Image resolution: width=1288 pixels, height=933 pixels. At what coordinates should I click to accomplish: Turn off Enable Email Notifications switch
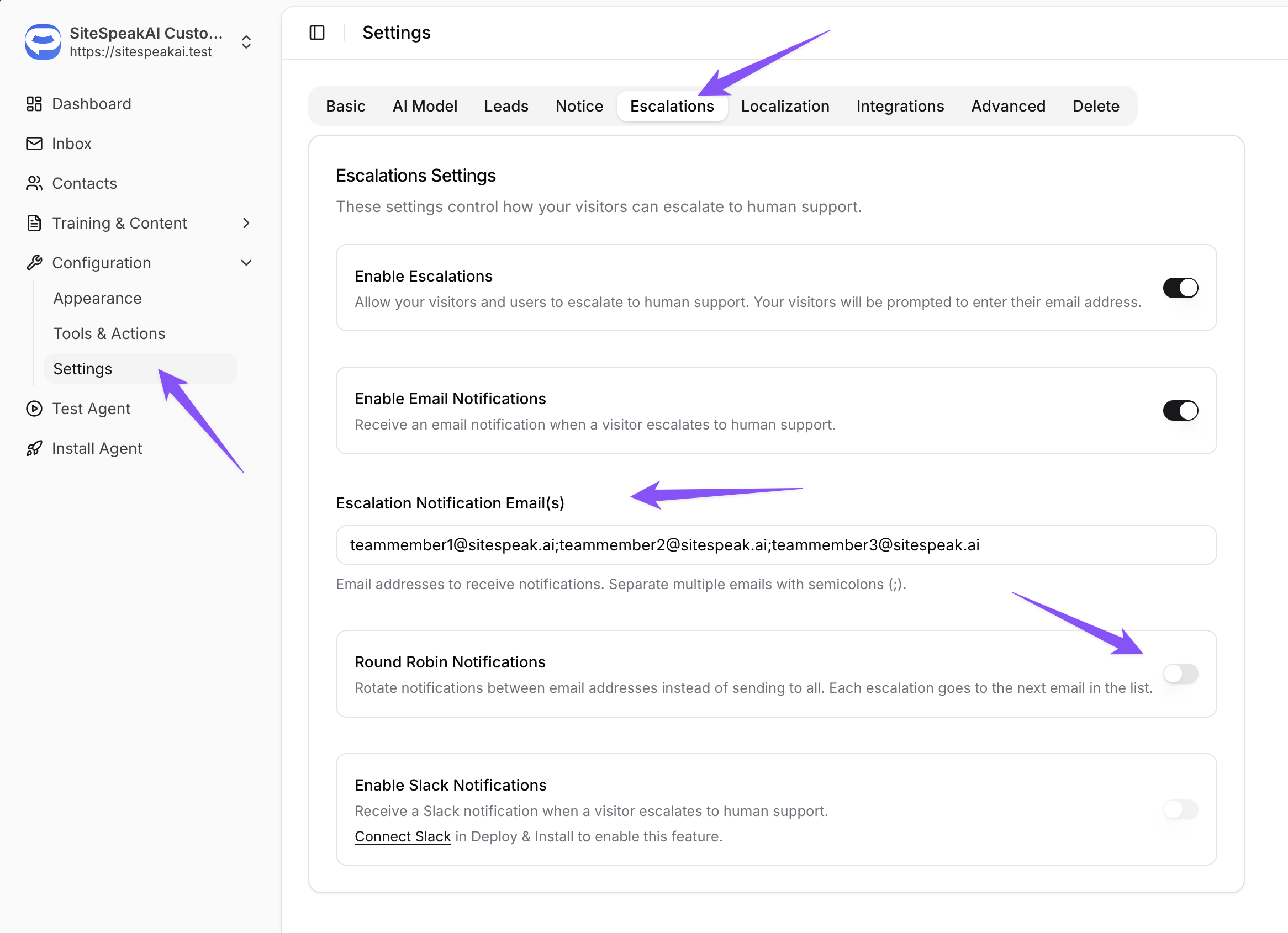pos(1180,410)
